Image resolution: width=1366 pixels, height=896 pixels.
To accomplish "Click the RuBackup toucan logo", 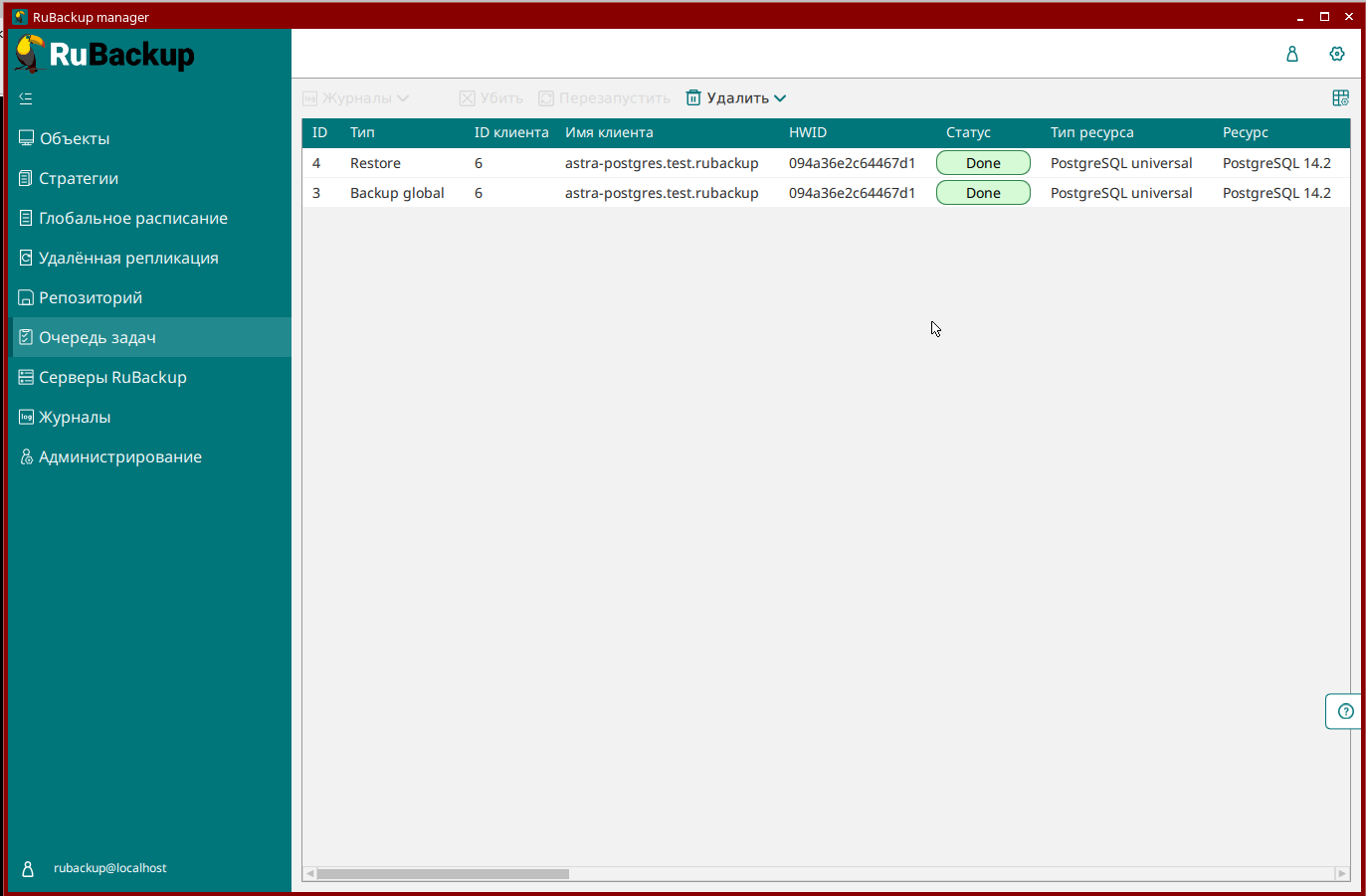I will pyautogui.click(x=104, y=54).
